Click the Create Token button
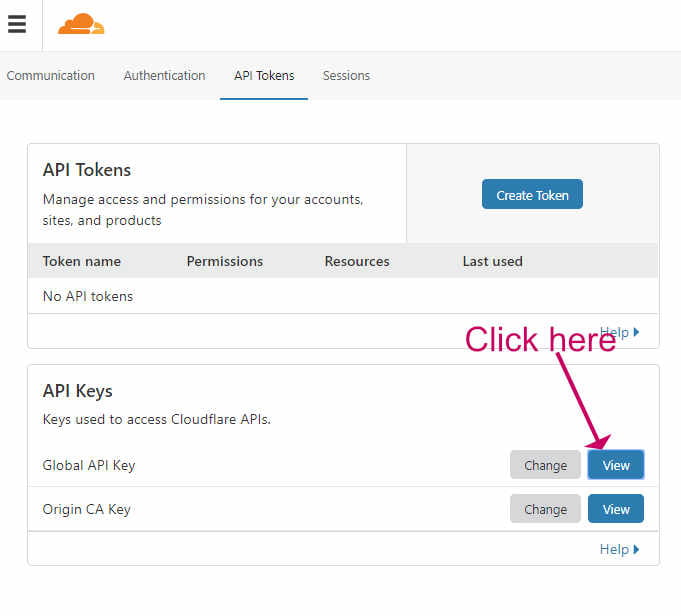The width and height of the screenshot is (681, 616). click(532, 194)
